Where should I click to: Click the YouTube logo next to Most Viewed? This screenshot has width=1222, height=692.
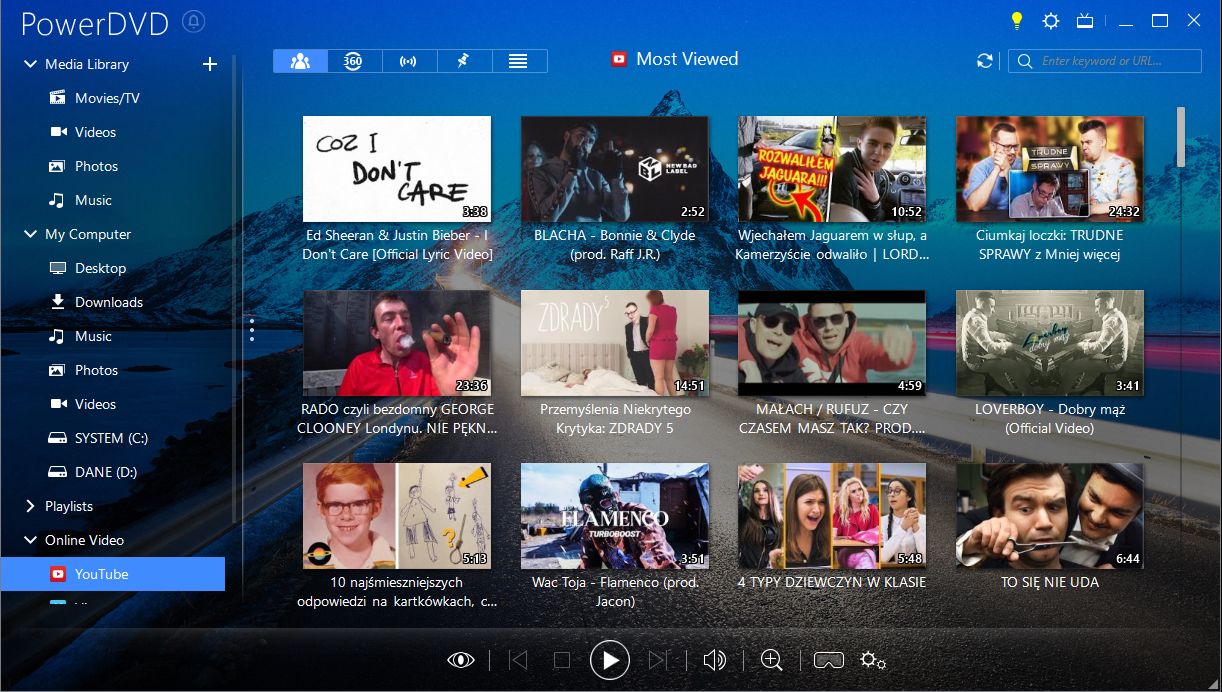click(619, 59)
